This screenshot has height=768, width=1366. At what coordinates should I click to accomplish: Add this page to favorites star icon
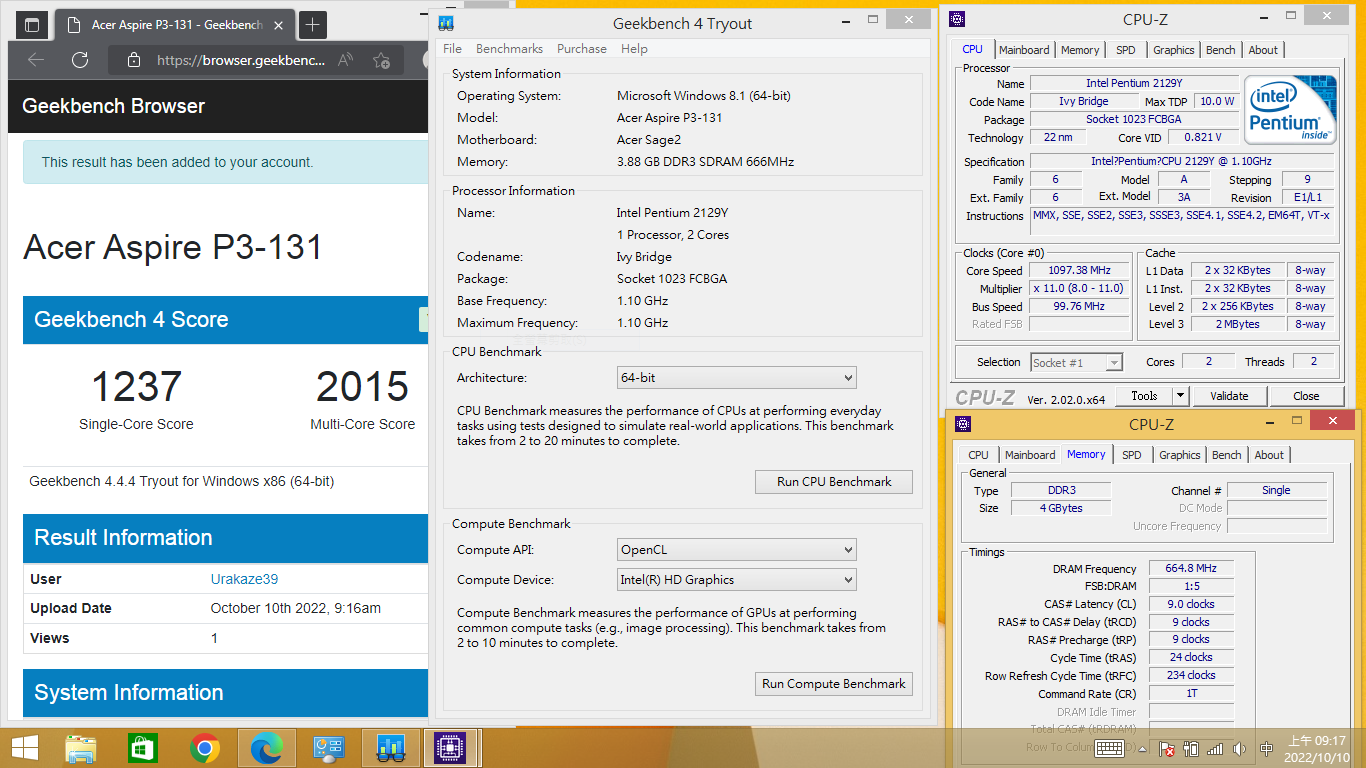(381, 60)
